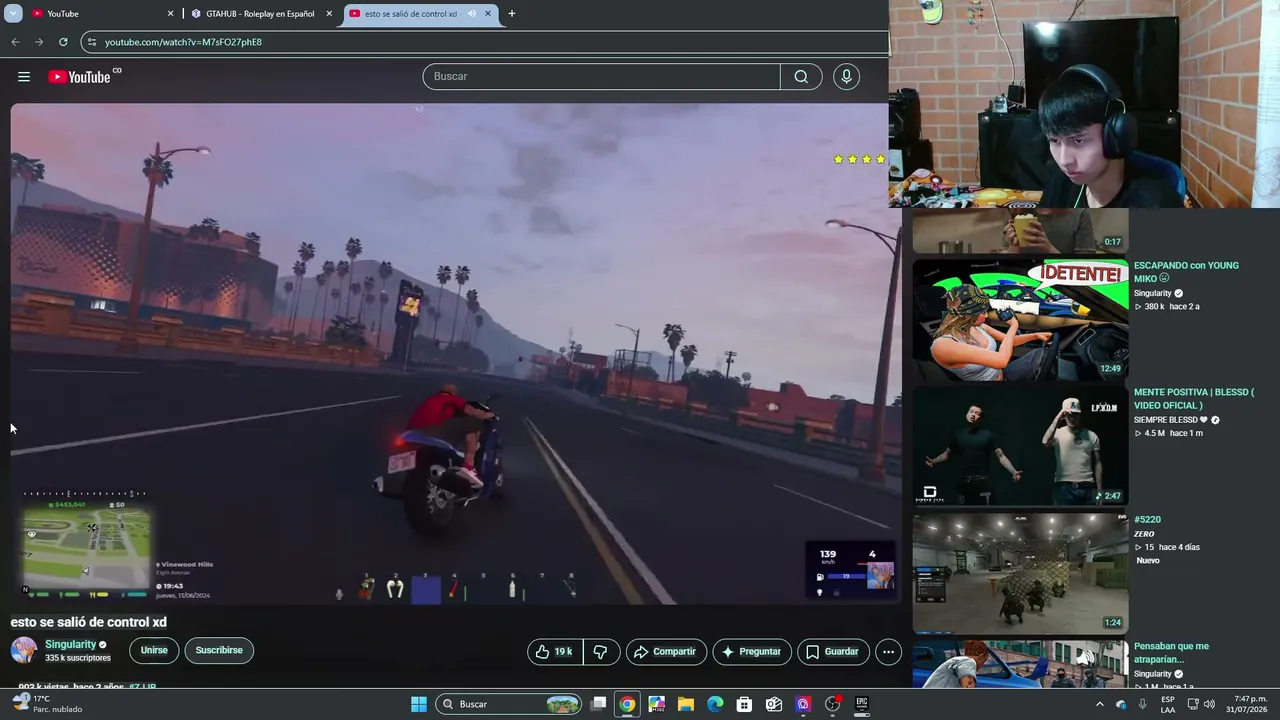Open 'MENTE POSITIVA | BLESSD' video thumbnail

pyautogui.click(x=1020, y=446)
